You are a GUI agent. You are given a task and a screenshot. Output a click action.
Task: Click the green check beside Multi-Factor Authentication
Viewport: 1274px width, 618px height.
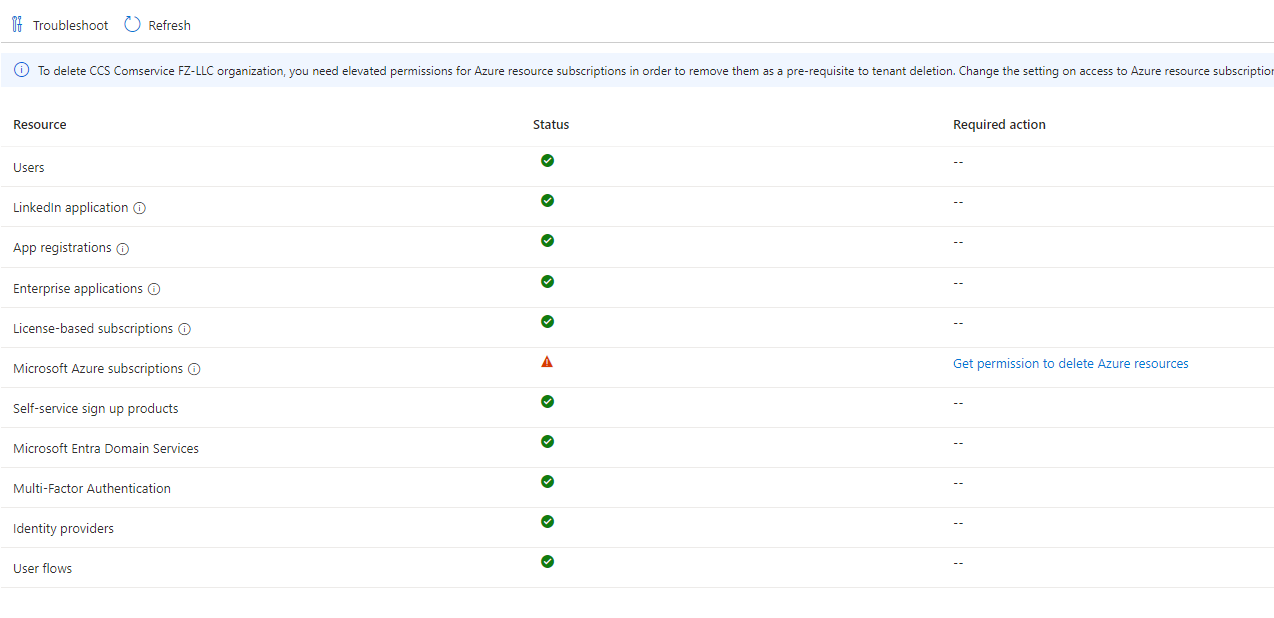[x=547, y=481]
